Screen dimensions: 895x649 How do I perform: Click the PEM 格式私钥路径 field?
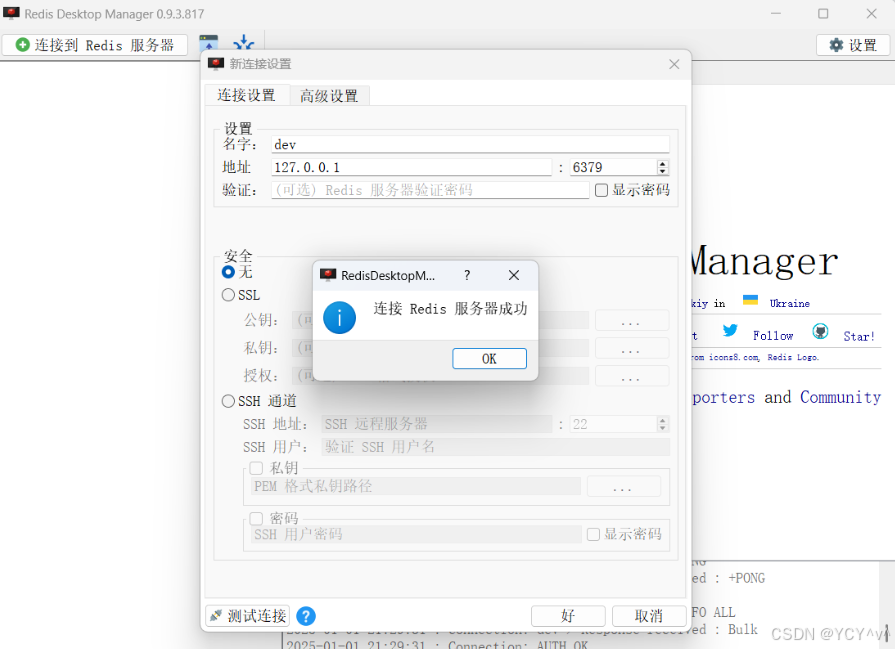pos(416,486)
